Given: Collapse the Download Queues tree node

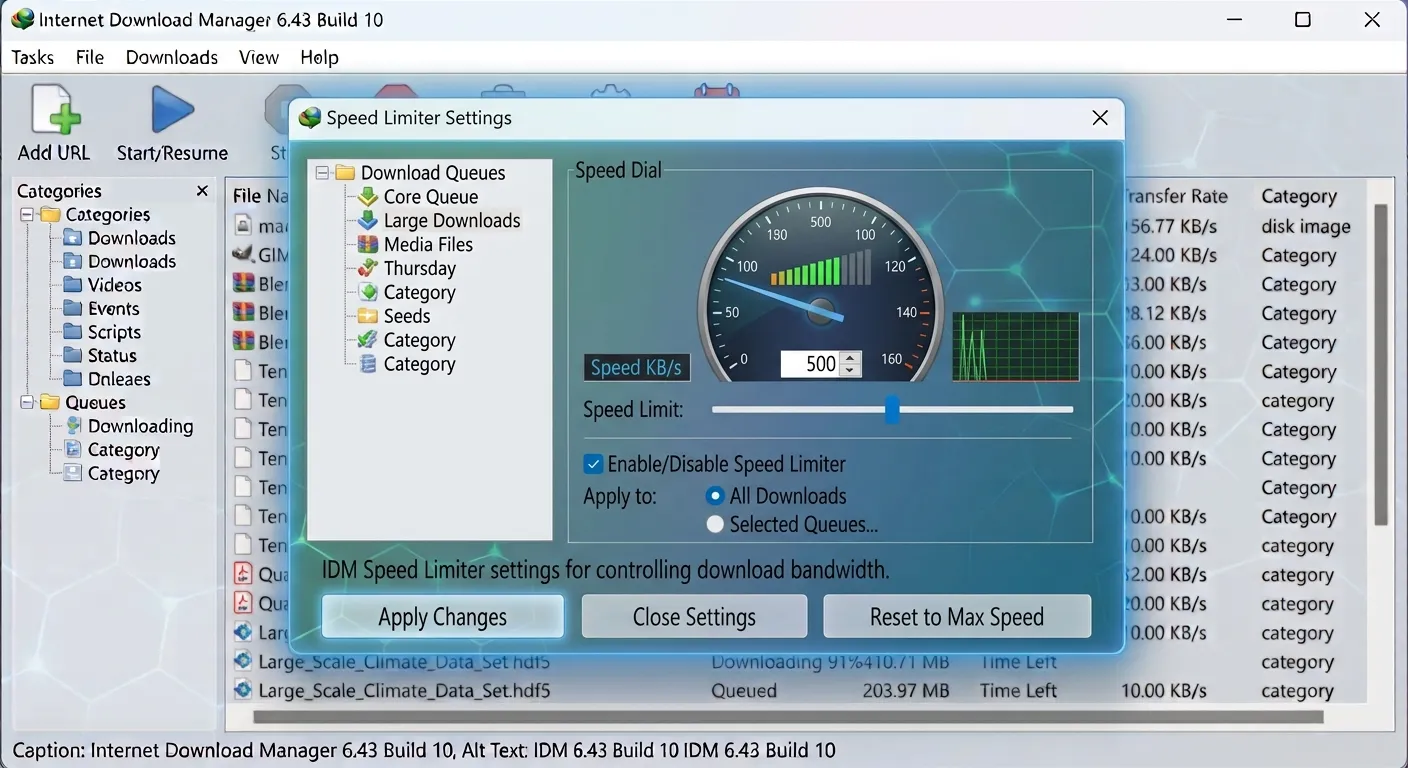Looking at the screenshot, I should pyautogui.click(x=323, y=173).
